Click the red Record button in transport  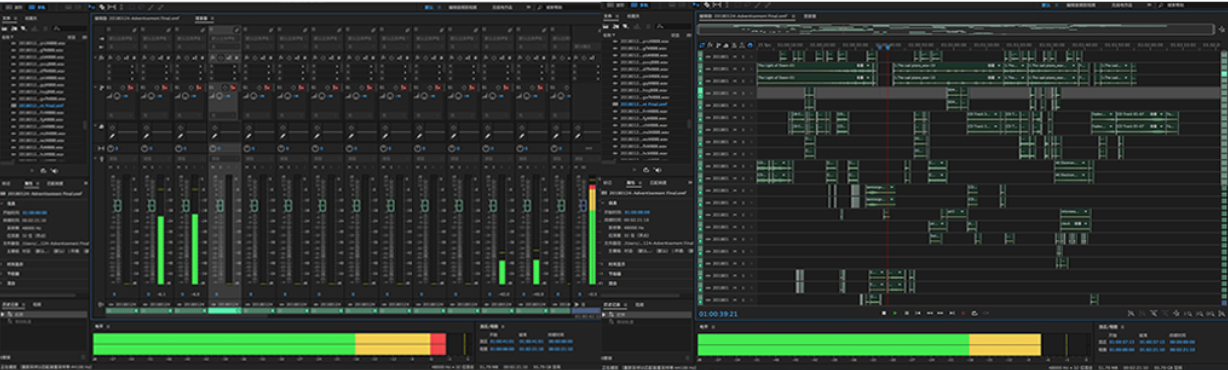point(963,313)
